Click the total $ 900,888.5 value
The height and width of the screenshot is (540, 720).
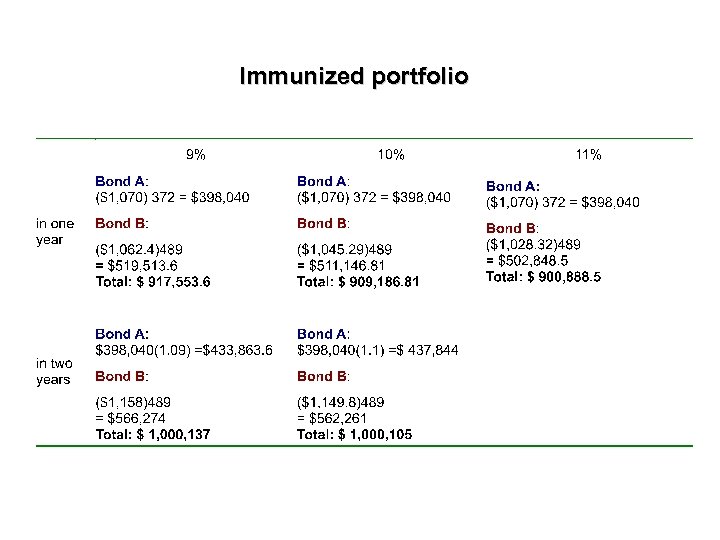(543, 276)
